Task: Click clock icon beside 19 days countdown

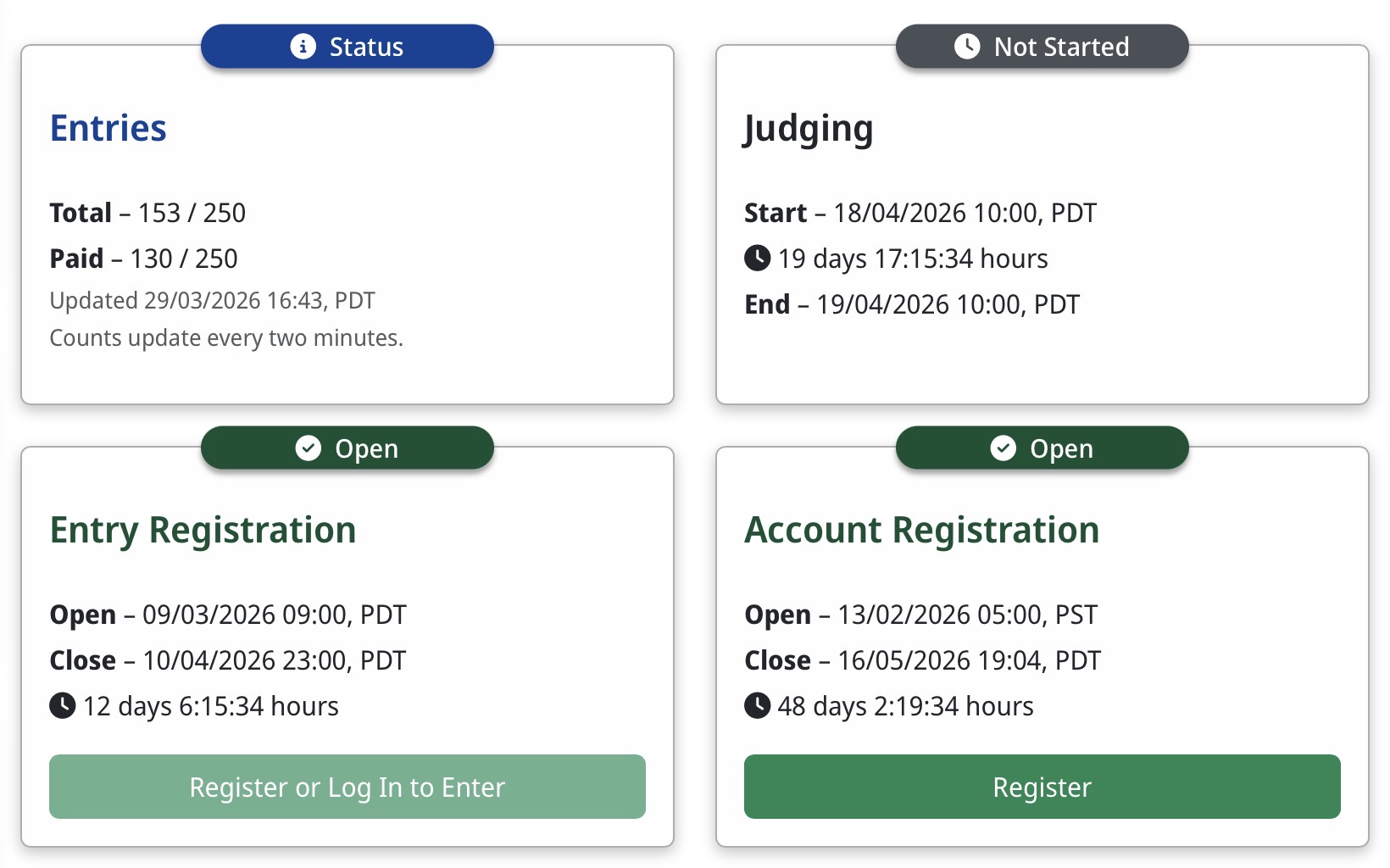Action: click(x=757, y=258)
